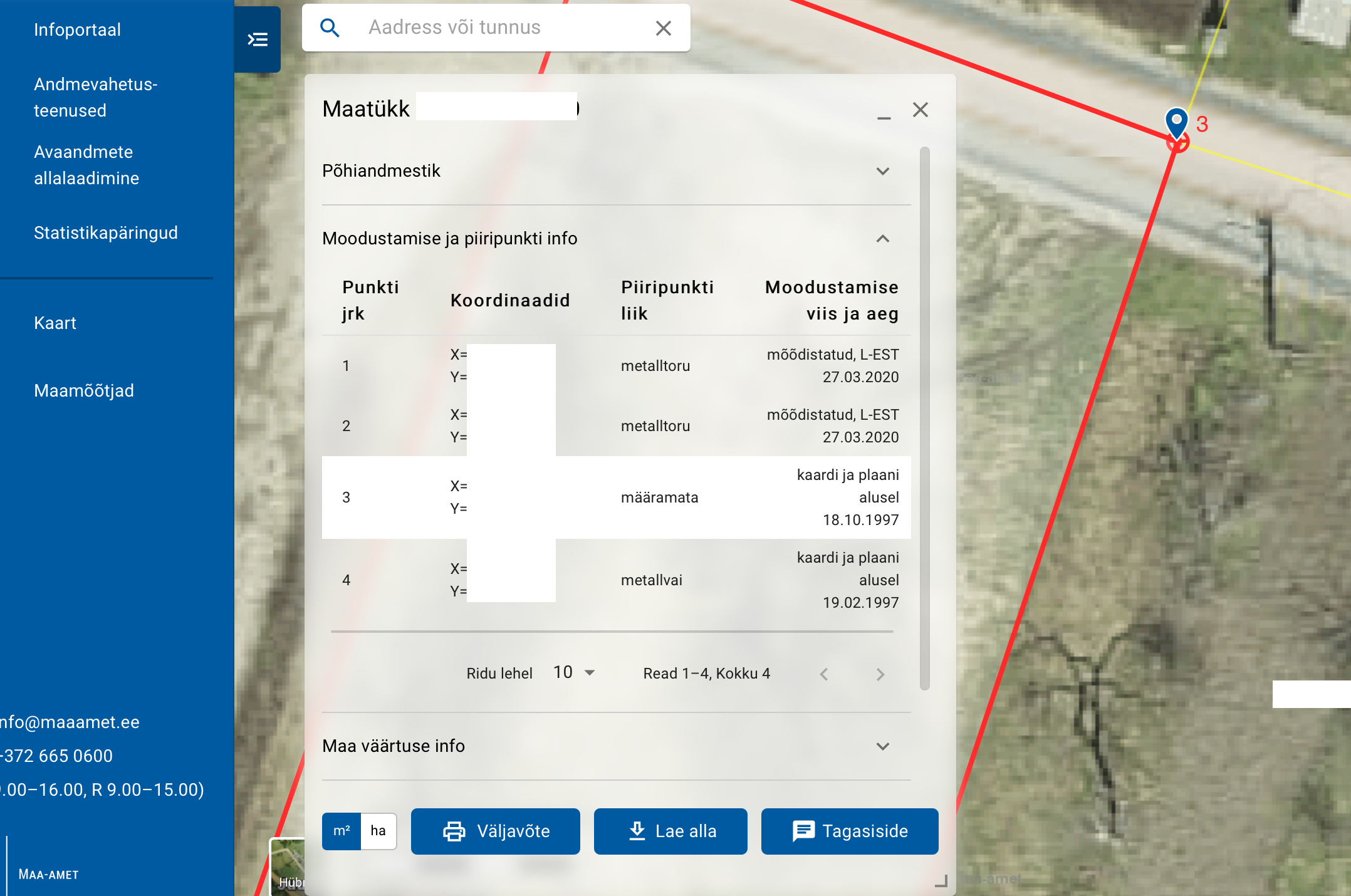Clear the address search field
Image resolution: width=1351 pixels, height=896 pixels.
click(x=663, y=28)
